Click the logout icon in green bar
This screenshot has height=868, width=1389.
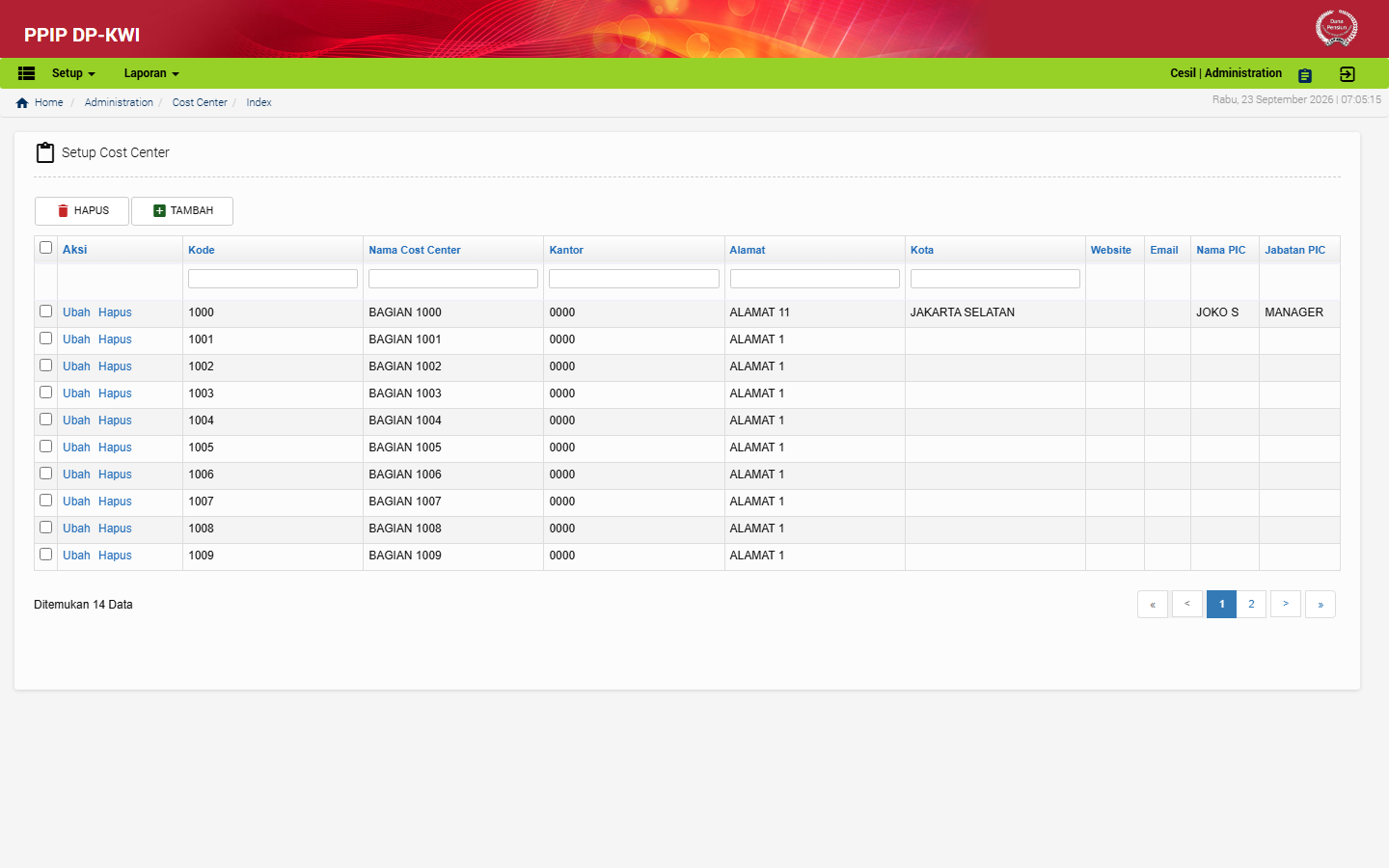(1348, 74)
